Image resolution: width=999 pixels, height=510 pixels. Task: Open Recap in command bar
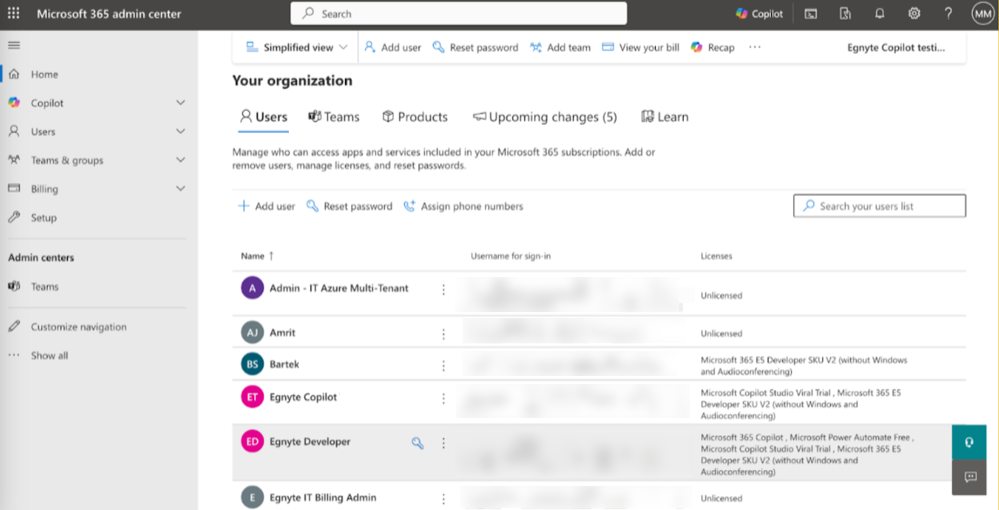[x=713, y=47]
